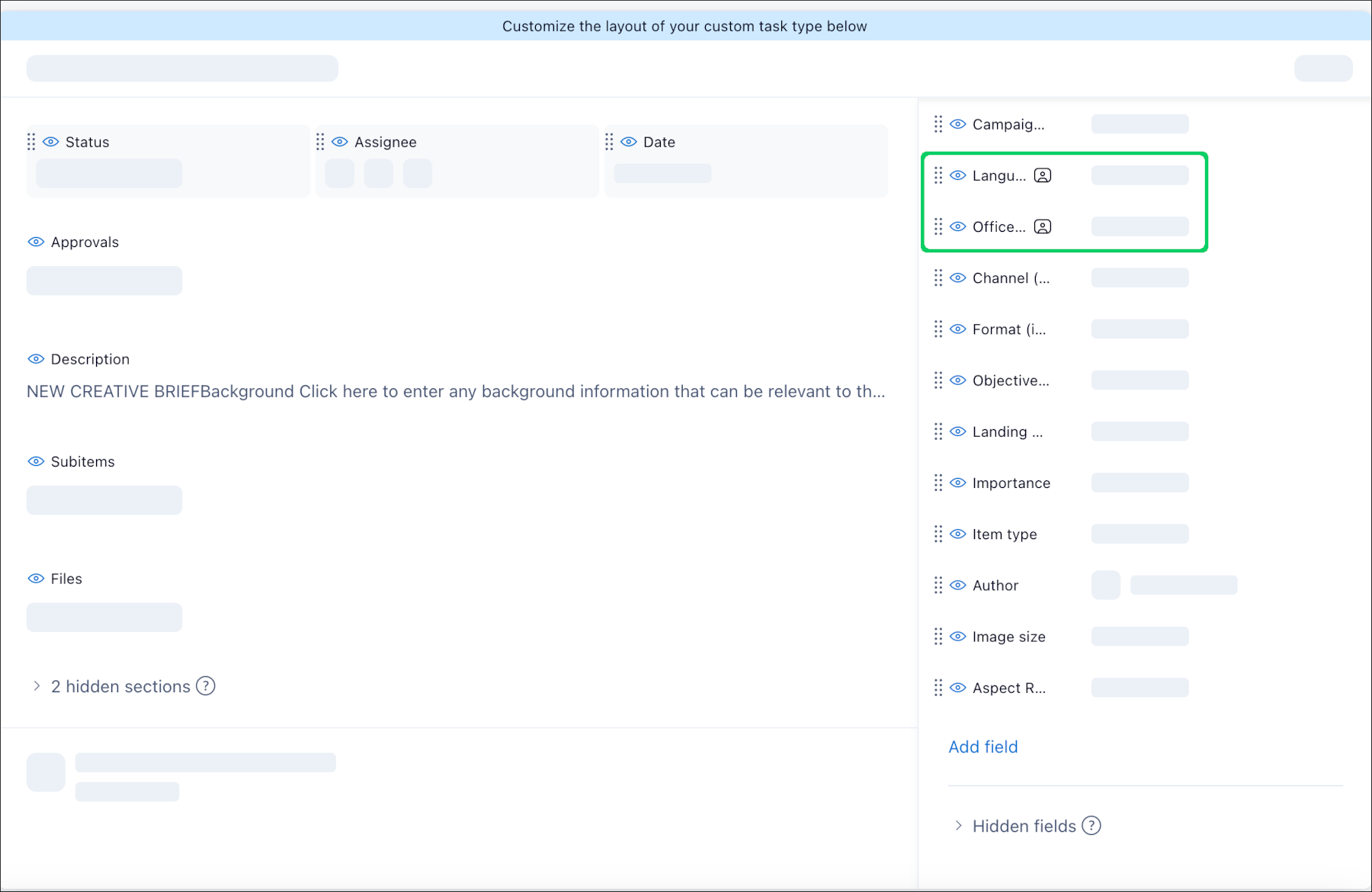Toggle visibility of the Subitems section

pos(35,460)
